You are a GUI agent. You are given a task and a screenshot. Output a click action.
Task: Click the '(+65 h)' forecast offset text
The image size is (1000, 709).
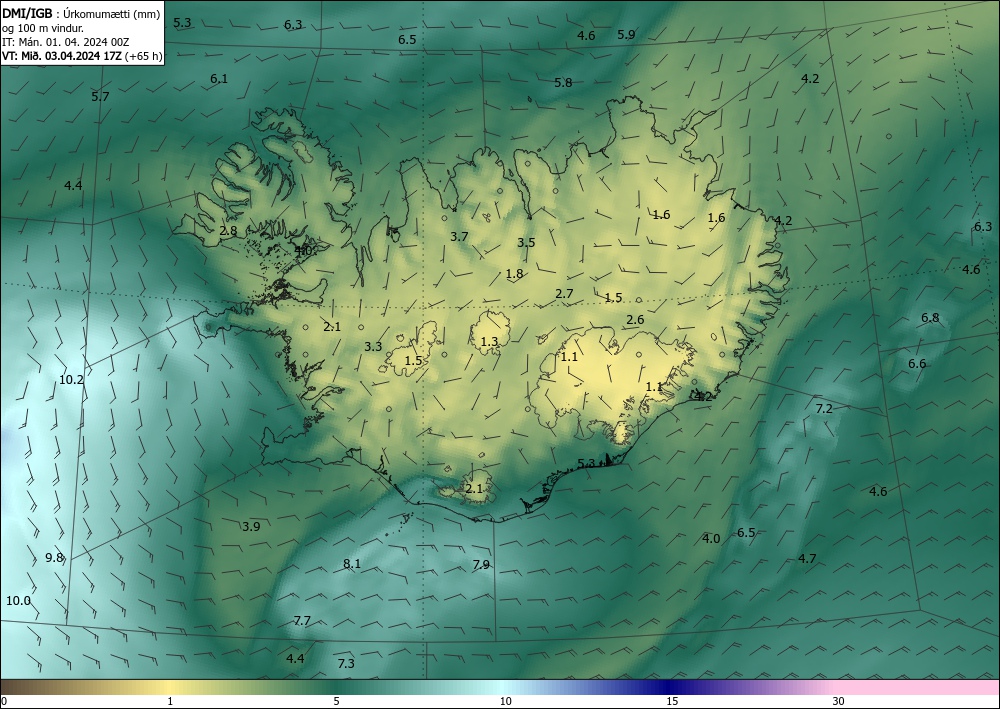[x=144, y=56]
